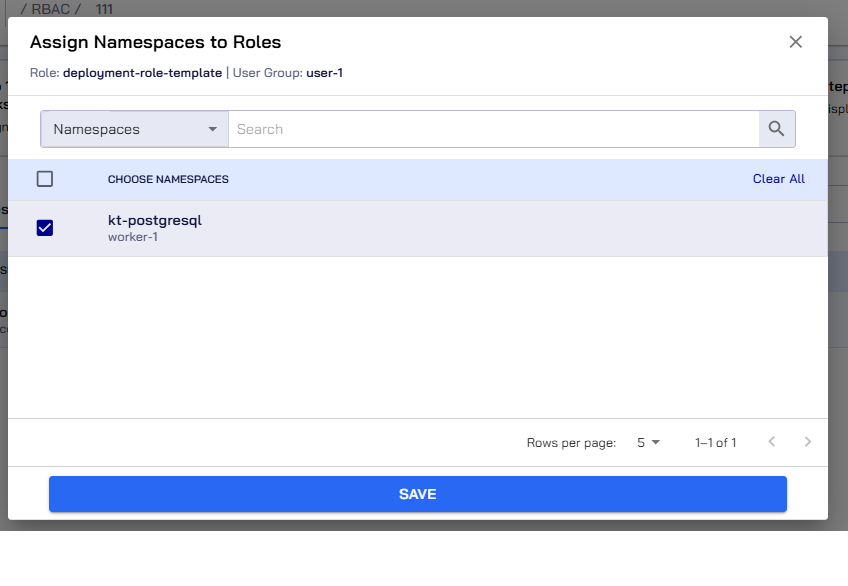
Task: Toggle the select-all namespaces checkbox
Action: (45, 179)
